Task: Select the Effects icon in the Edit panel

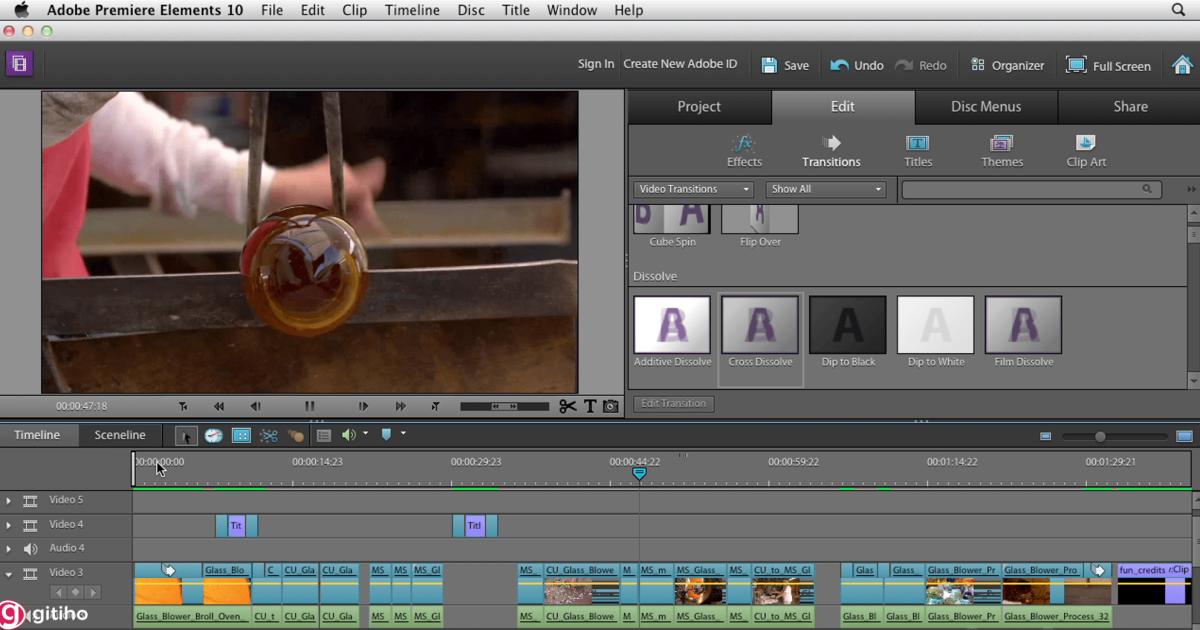Action: click(x=744, y=150)
